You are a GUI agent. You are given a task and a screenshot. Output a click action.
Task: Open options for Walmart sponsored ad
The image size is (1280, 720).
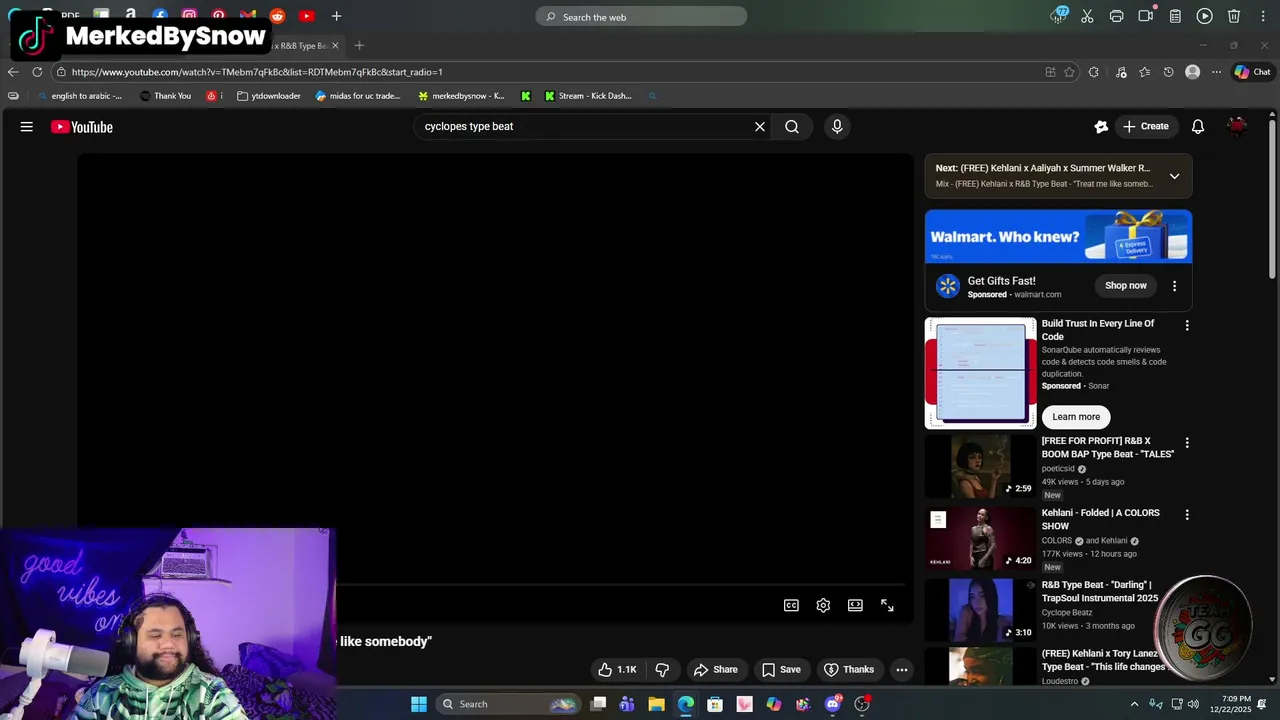click(x=1174, y=286)
